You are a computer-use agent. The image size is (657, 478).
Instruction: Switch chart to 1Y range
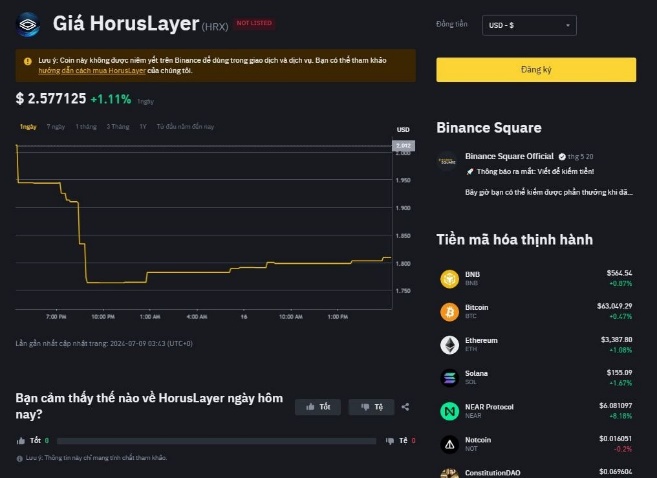[143, 127]
